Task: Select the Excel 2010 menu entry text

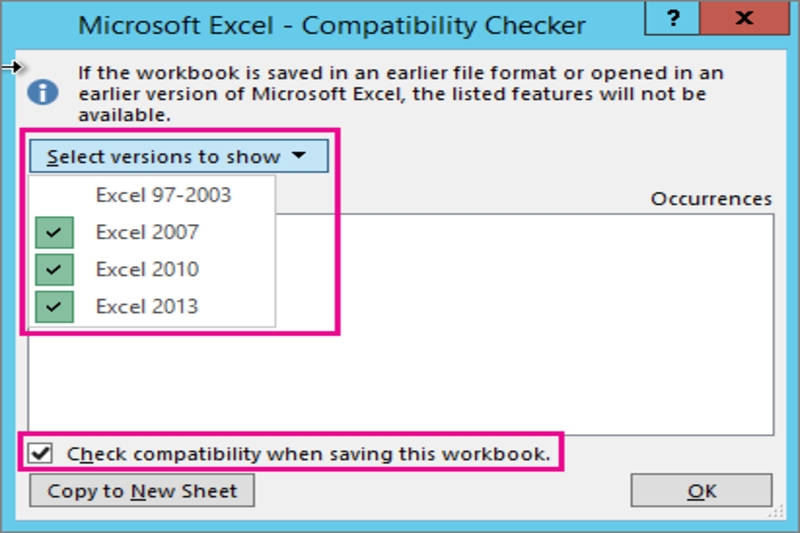Action: pyautogui.click(x=147, y=270)
